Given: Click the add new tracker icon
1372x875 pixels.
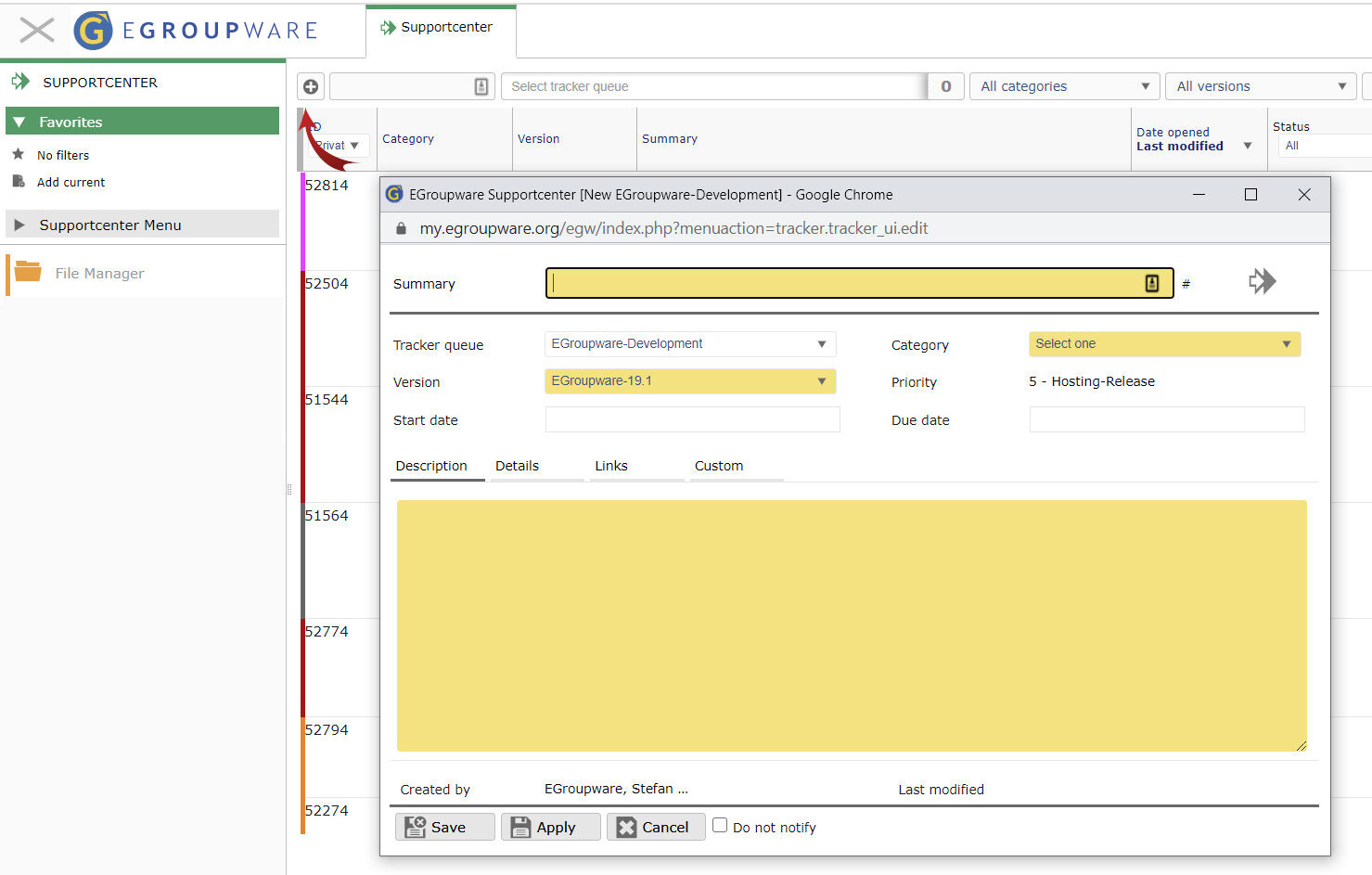Looking at the screenshot, I should [310, 85].
